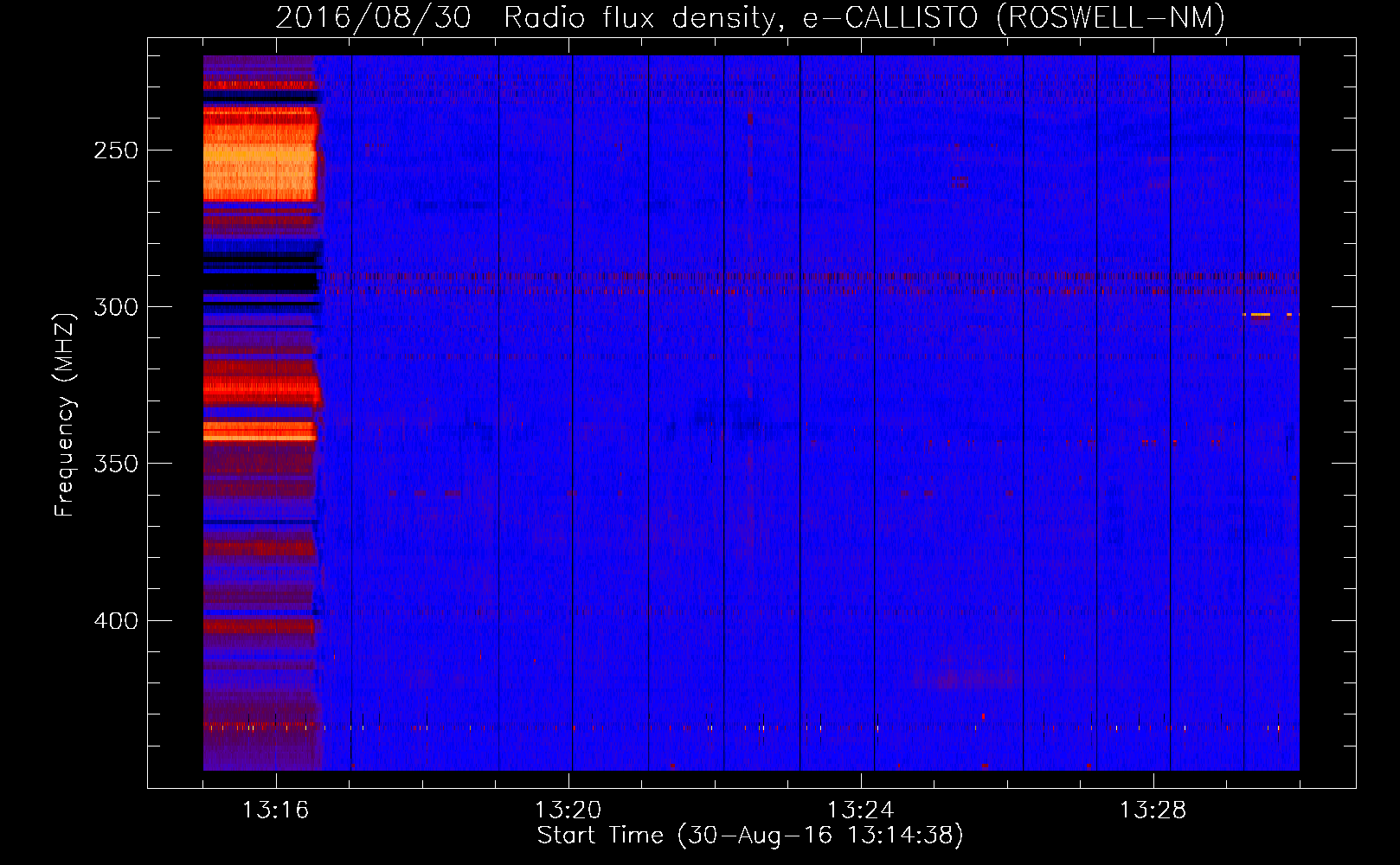Click the 300 frequency tick label
This screenshot has width=1400, height=865.
point(115,307)
